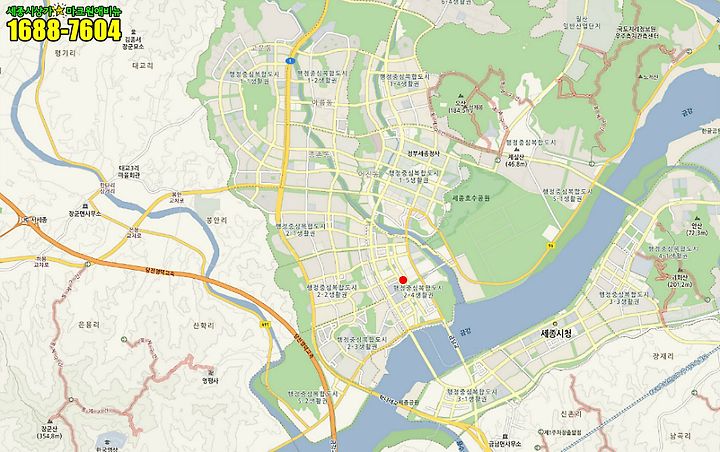Select the 세종시청 city hall marker icon
Image resolution: width=720 pixels, height=452 pixels.
[554, 324]
